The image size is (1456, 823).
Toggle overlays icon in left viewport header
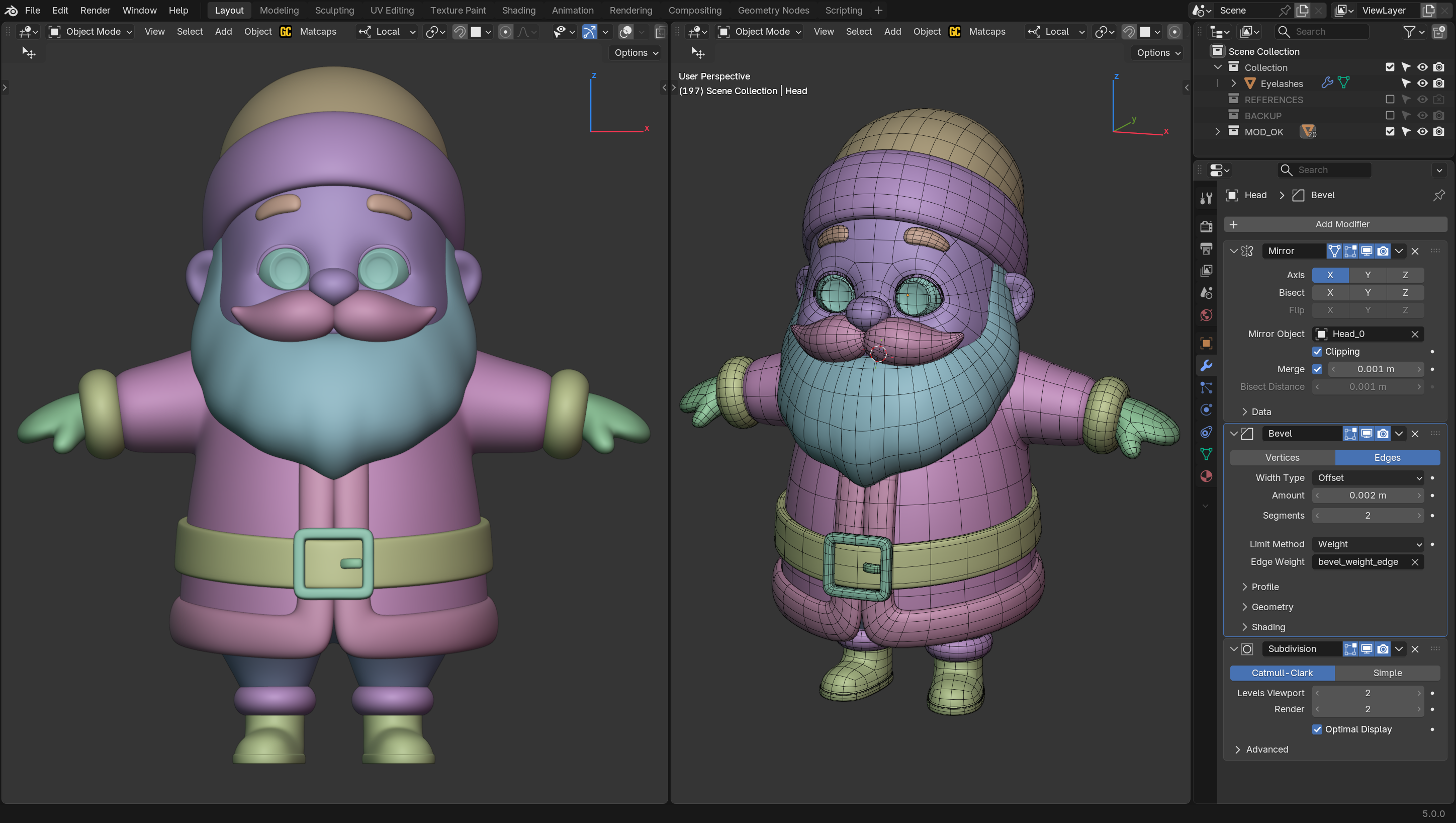coord(625,32)
